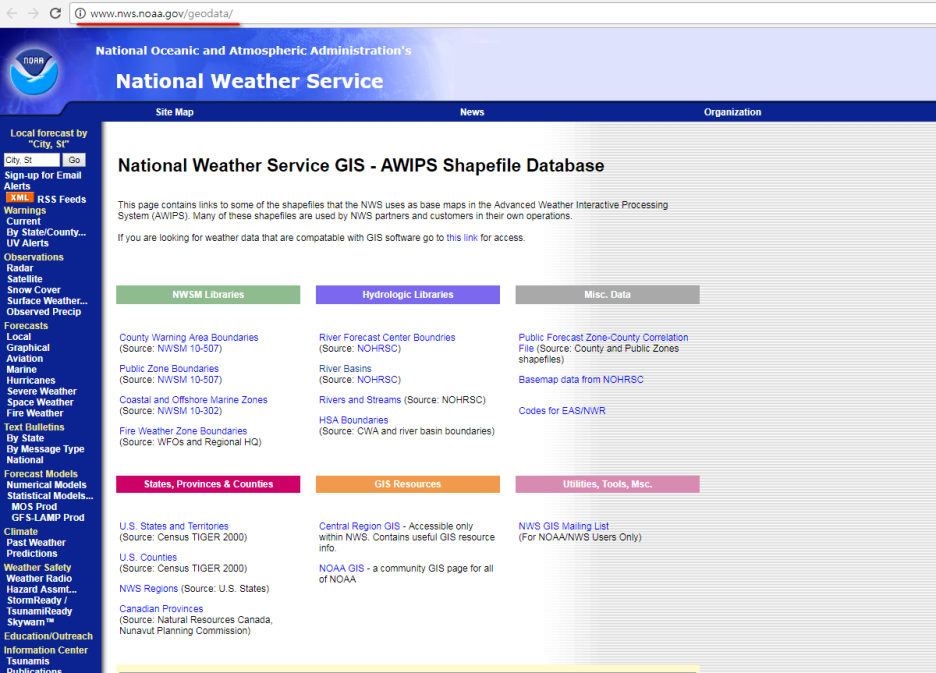Open Observed Precip sidebar link
The height and width of the screenshot is (673, 936).
point(44,312)
